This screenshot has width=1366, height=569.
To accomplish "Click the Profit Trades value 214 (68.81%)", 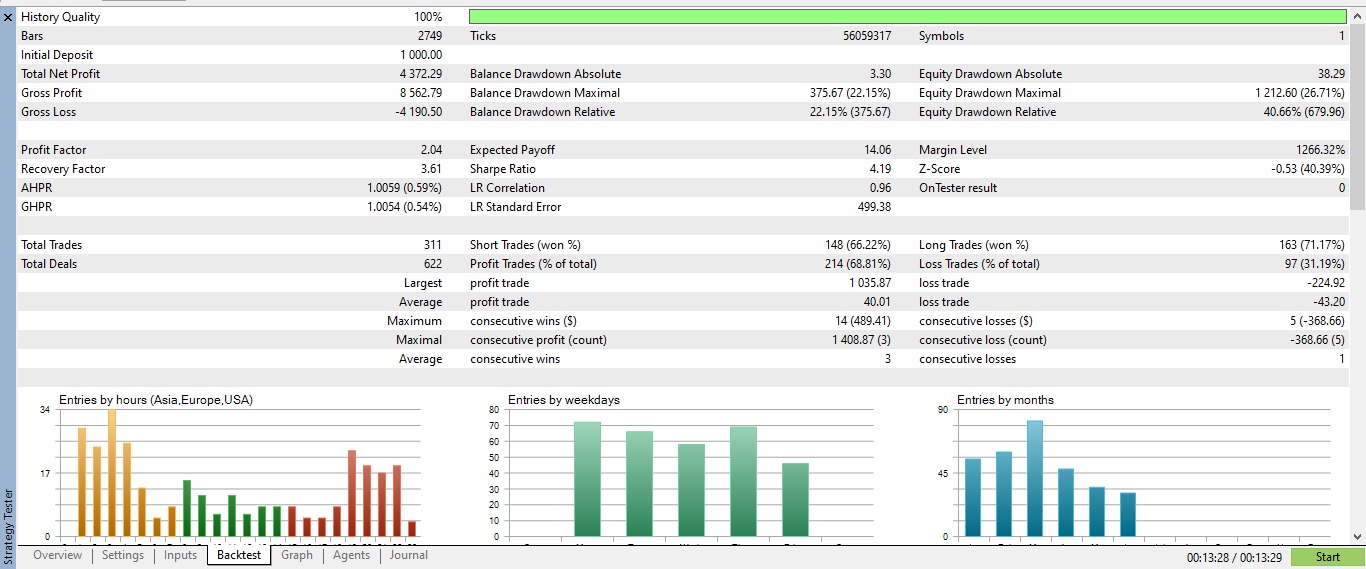I will point(858,264).
